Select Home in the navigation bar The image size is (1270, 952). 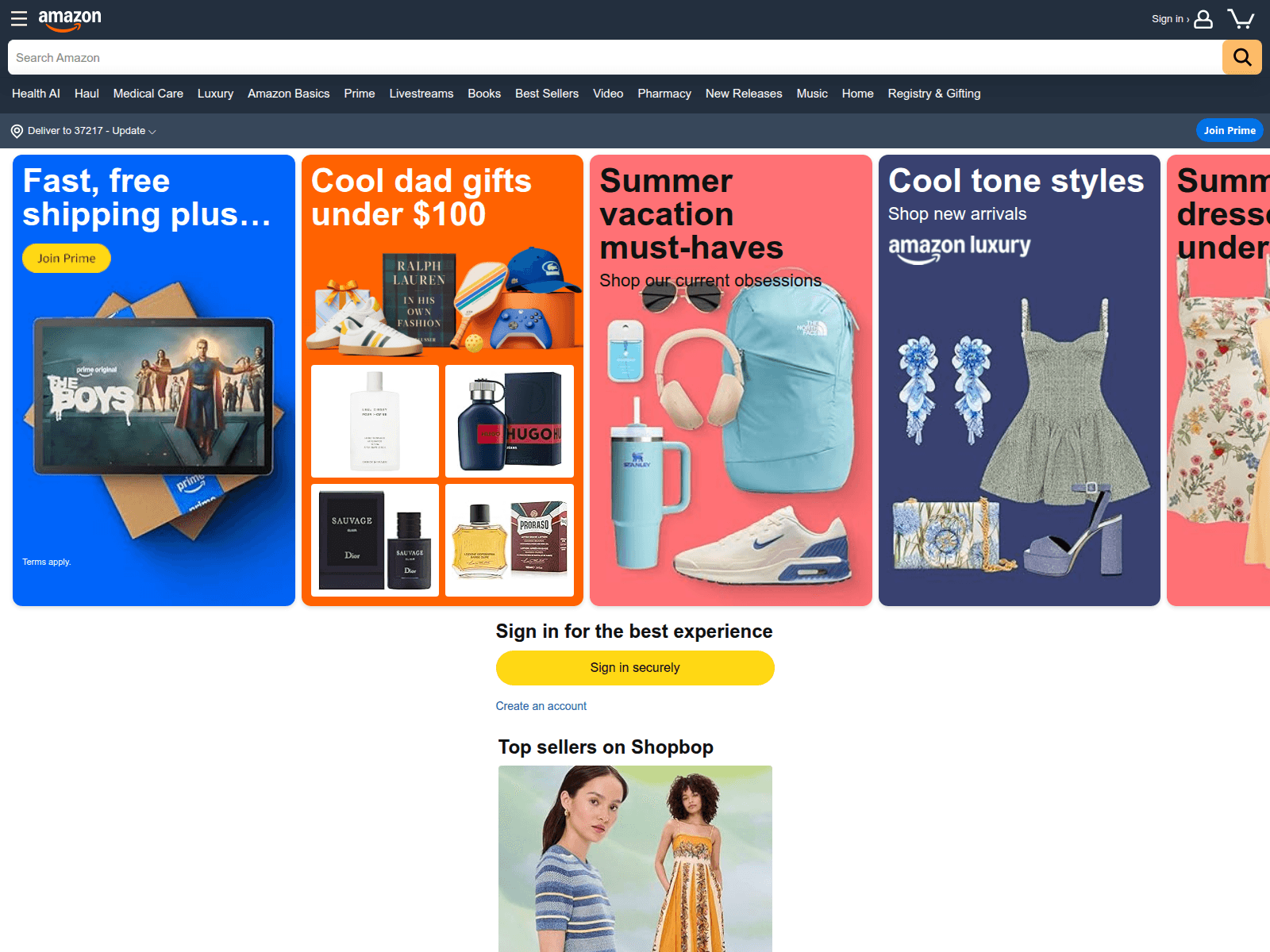pos(858,94)
